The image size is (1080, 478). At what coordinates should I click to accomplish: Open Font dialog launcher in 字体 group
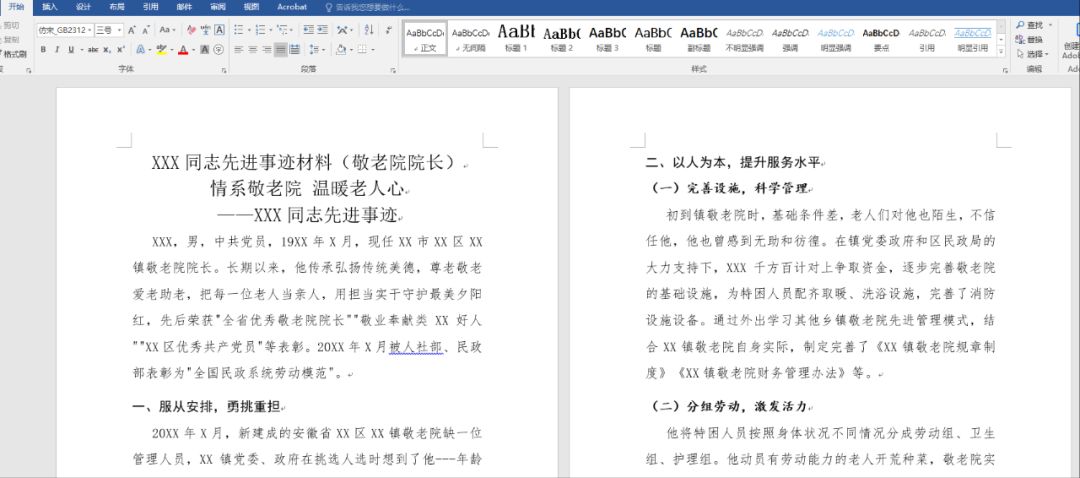pyautogui.click(x=224, y=70)
